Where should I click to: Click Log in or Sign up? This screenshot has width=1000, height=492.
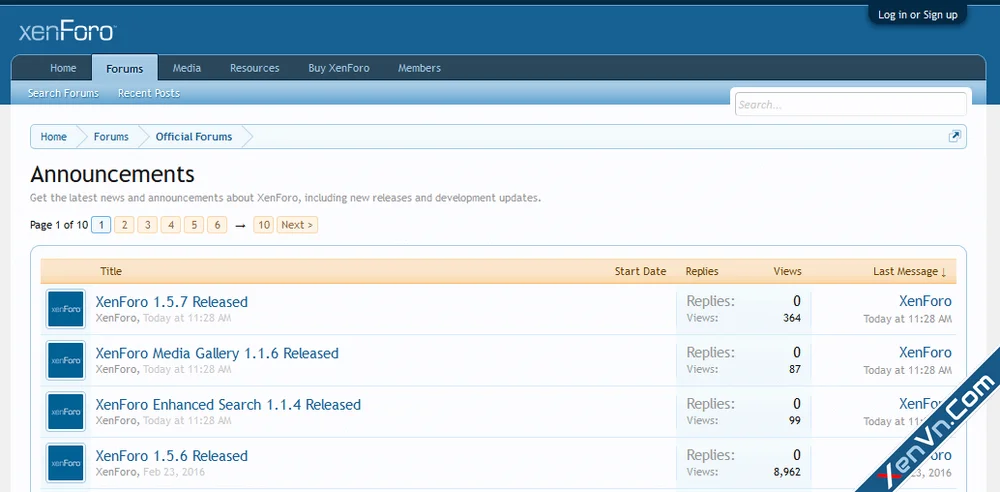point(918,15)
